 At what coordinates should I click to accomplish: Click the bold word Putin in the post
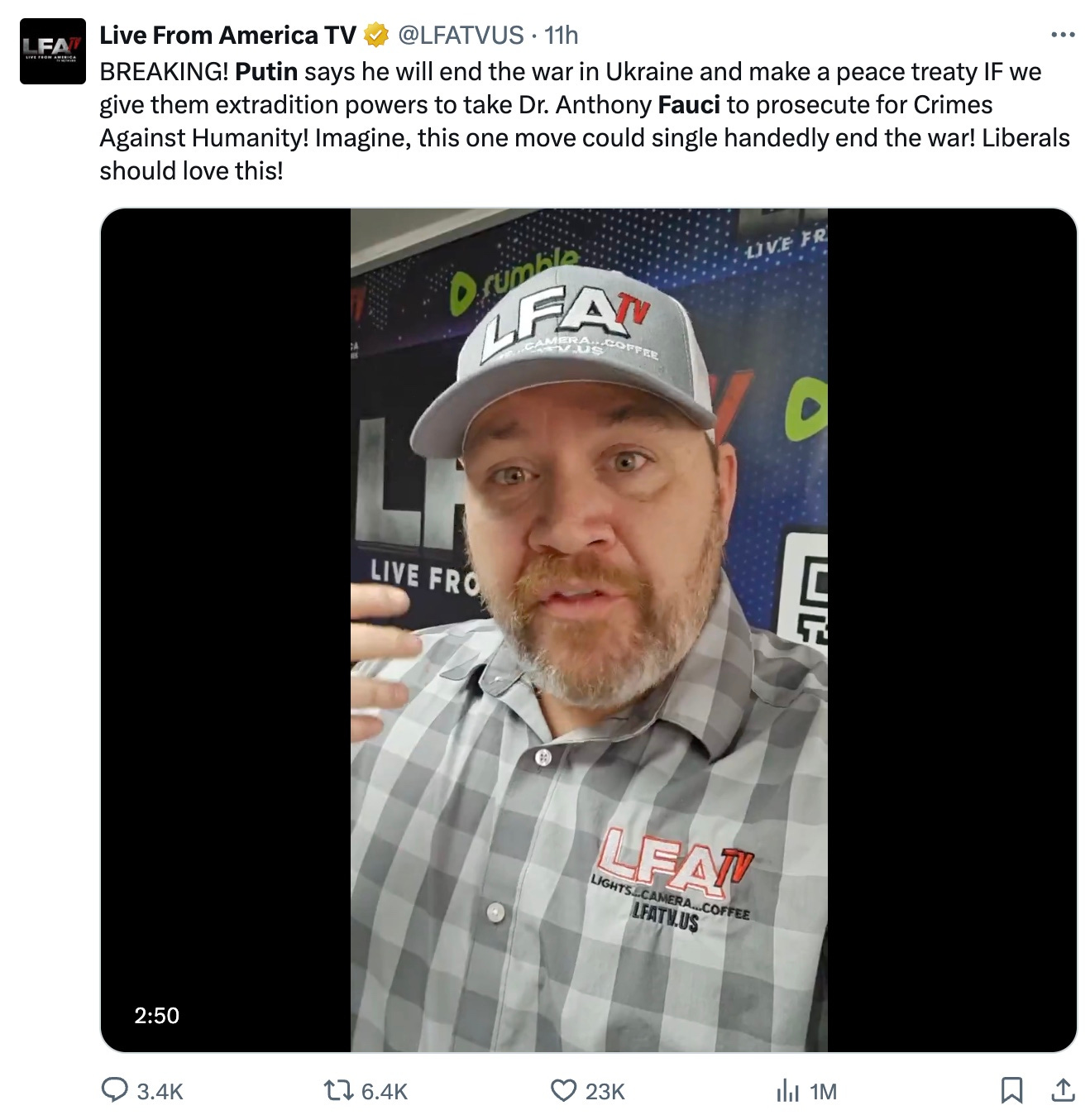pos(266,71)
